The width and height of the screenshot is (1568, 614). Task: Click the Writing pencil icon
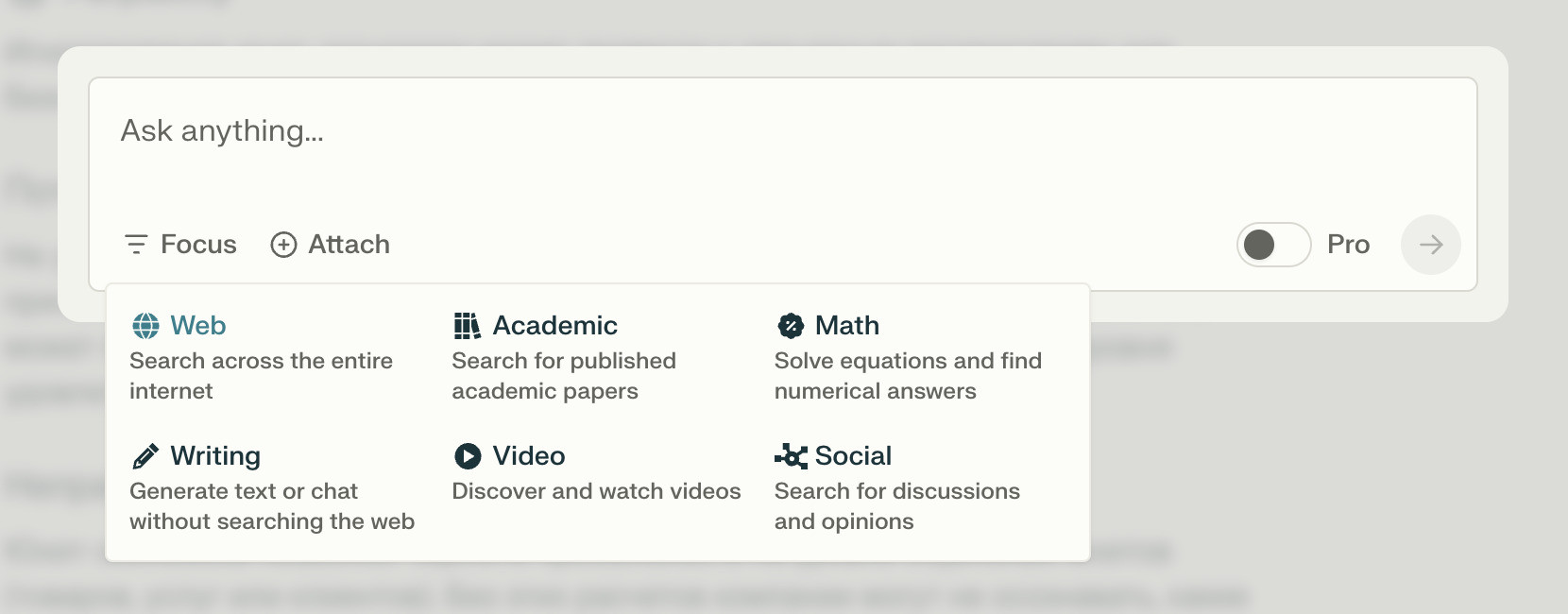click(145, 456)
